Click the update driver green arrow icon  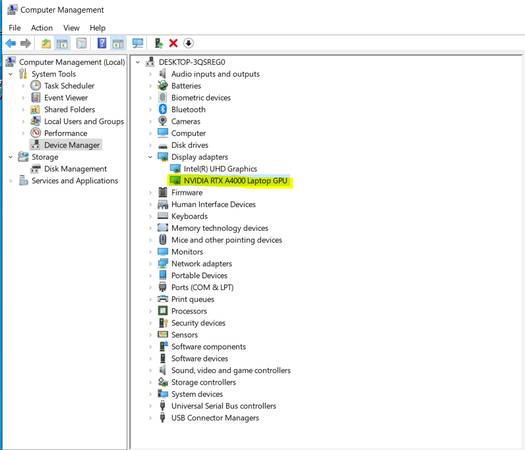click(x=159, y=43)
